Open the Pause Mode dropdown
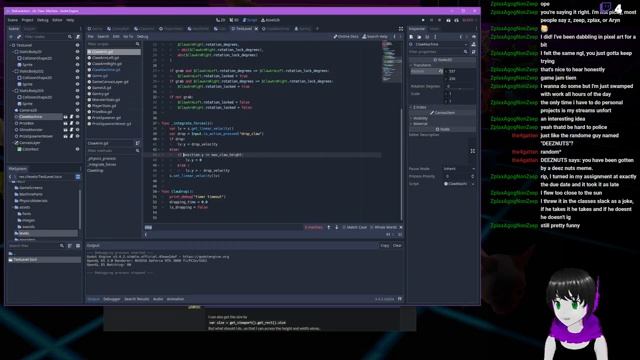 (x=459, y=169)
